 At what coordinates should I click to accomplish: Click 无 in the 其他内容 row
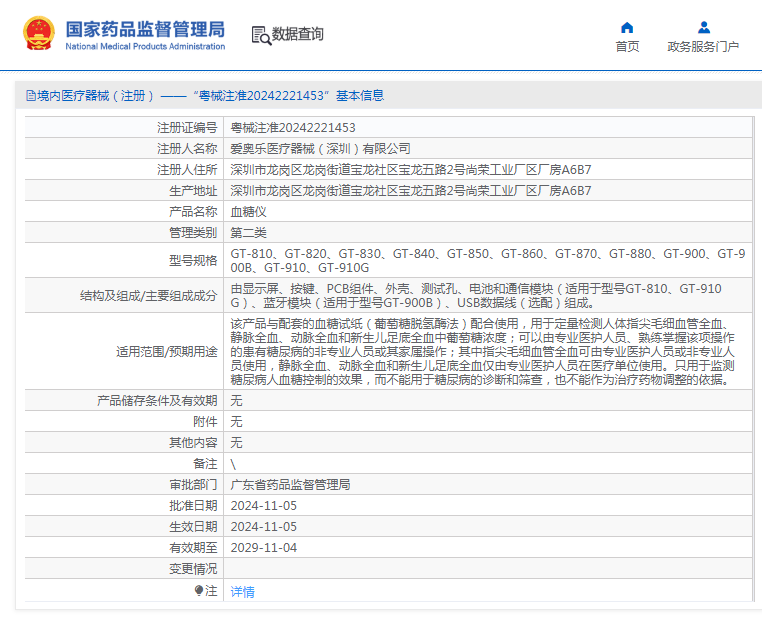pos(236,443)
